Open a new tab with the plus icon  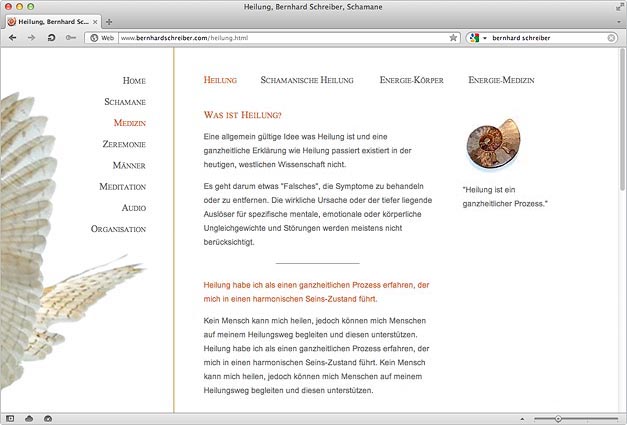pos(109,22)
